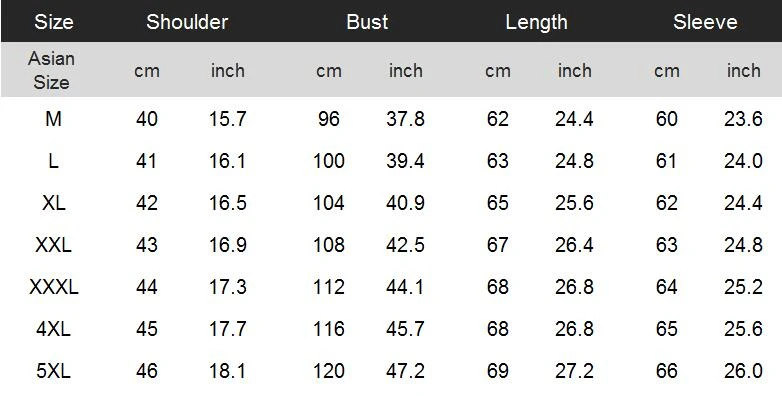Select shoulder inch value 16.5
Viewport: 782px width, 396px height.
(x=227, y=203)
